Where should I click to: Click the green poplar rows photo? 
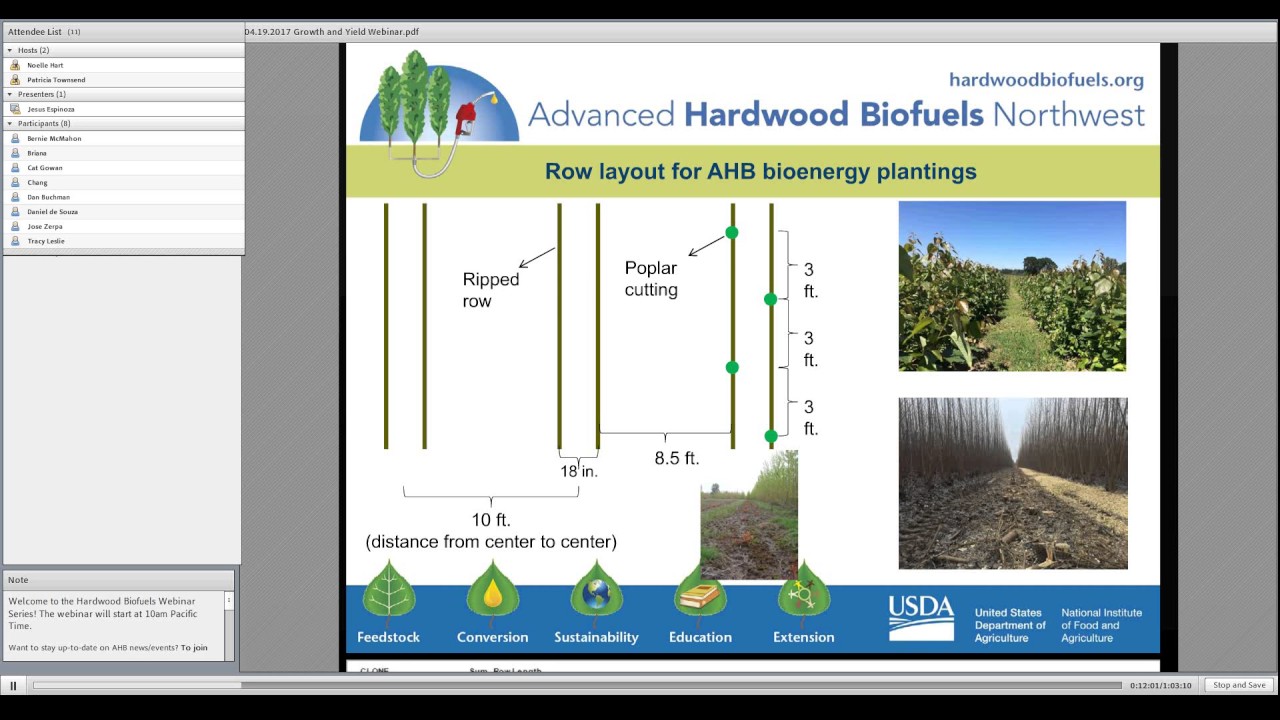(x=1012, y=286)
